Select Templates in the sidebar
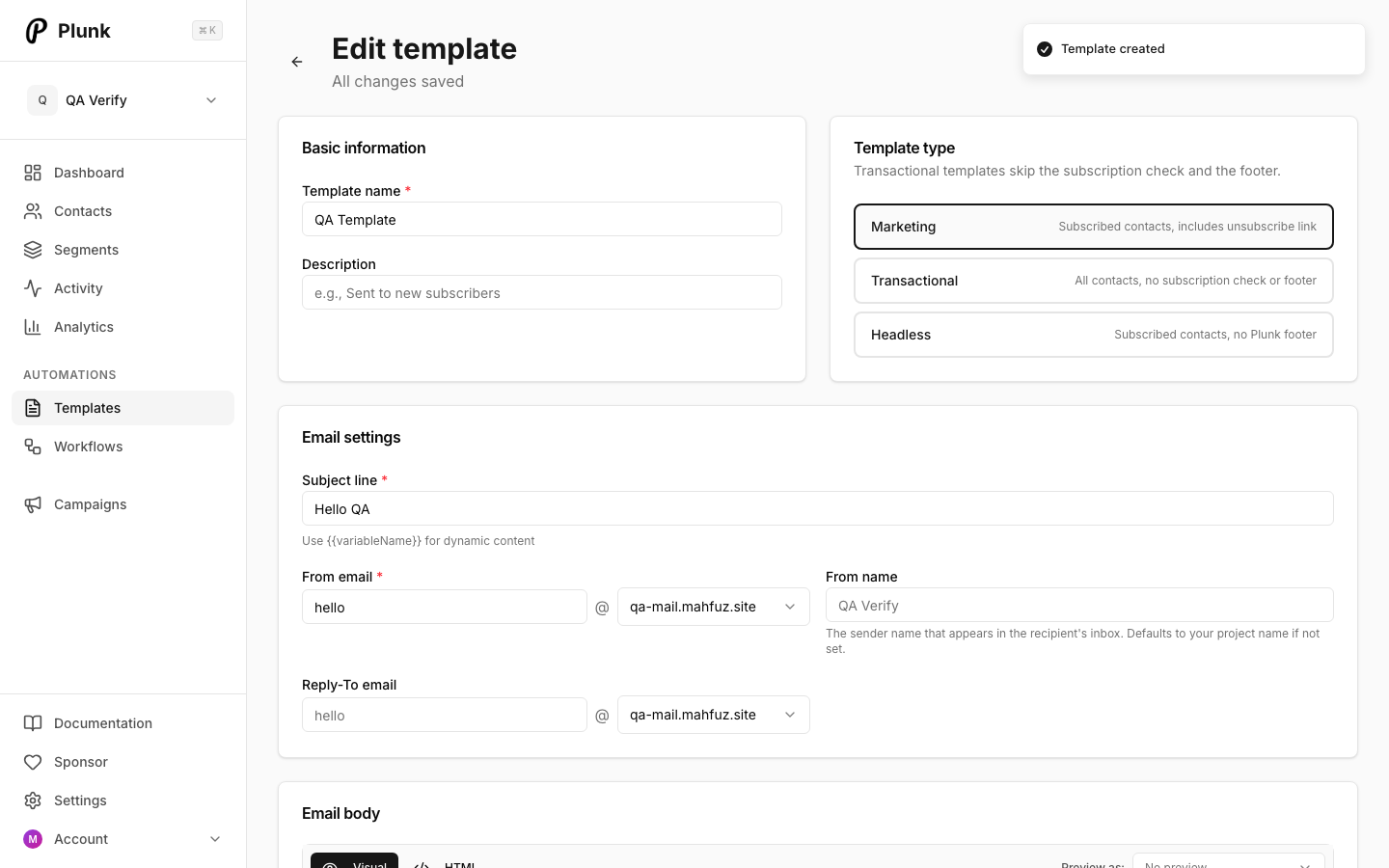Viewport: 1389px width, 868px height. point(123,408)
